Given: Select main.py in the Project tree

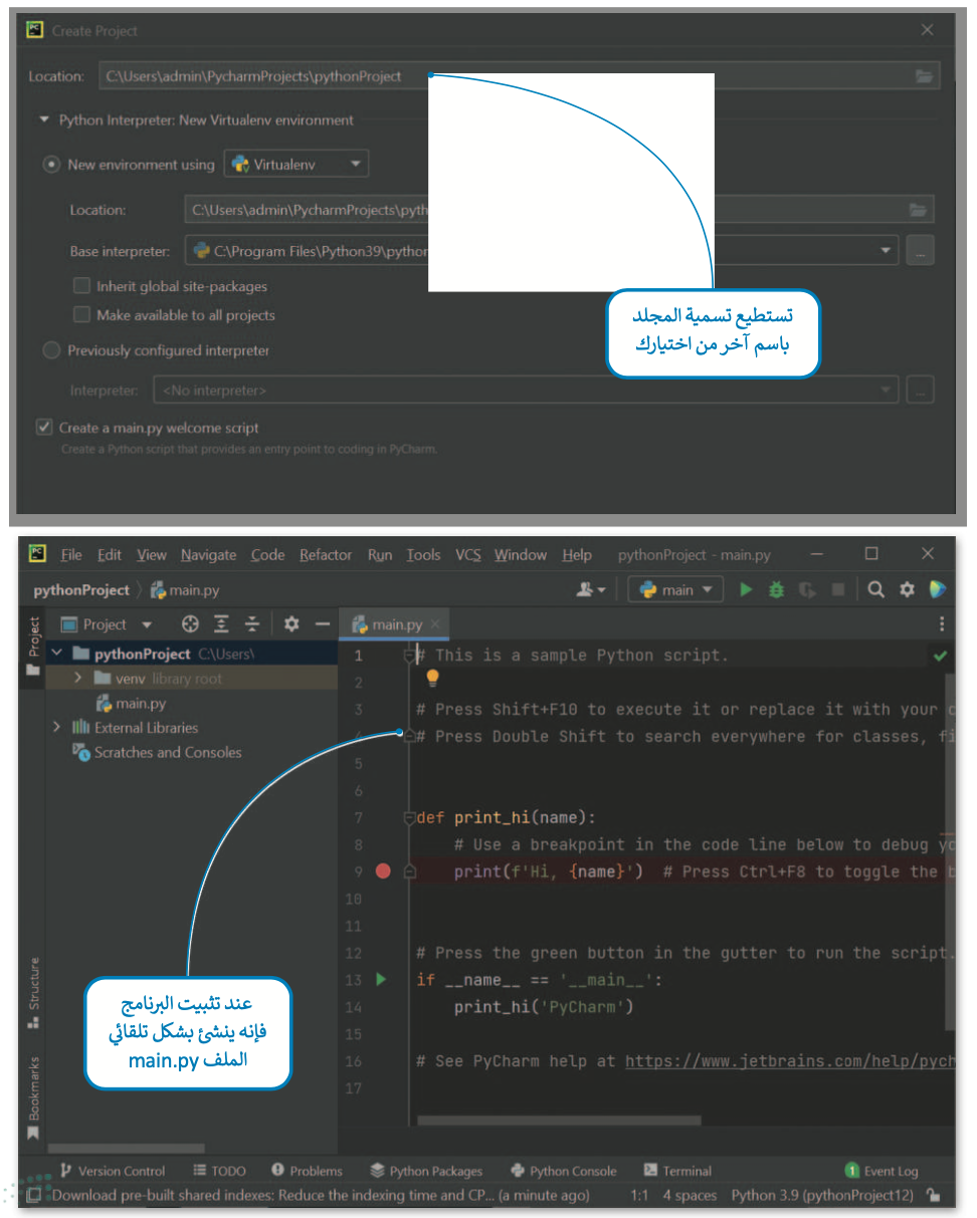Looking at the screenshot, I should (x=130, y=703).
